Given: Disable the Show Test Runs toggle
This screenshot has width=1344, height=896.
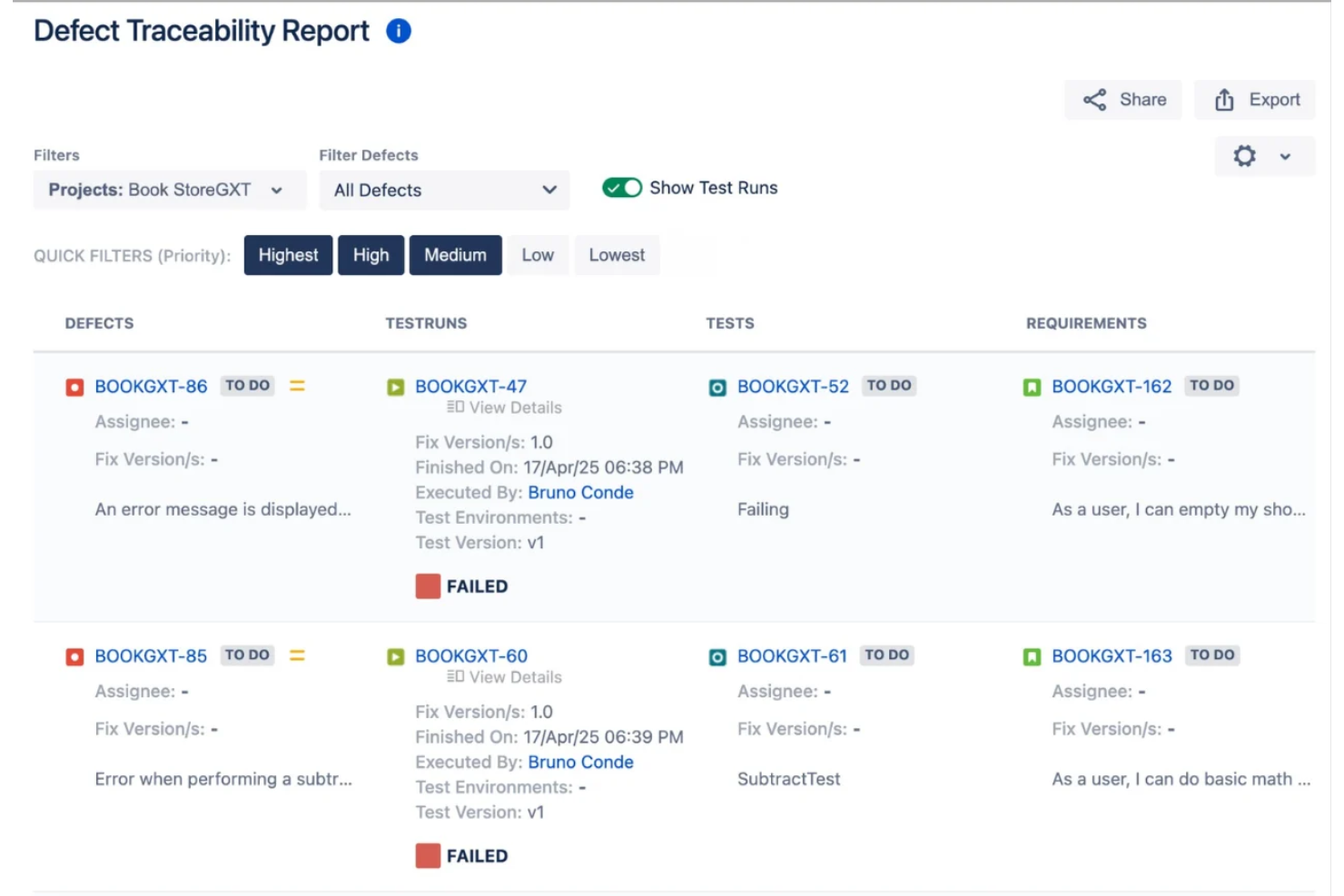Looking at the screenshot, I should 621,187.
